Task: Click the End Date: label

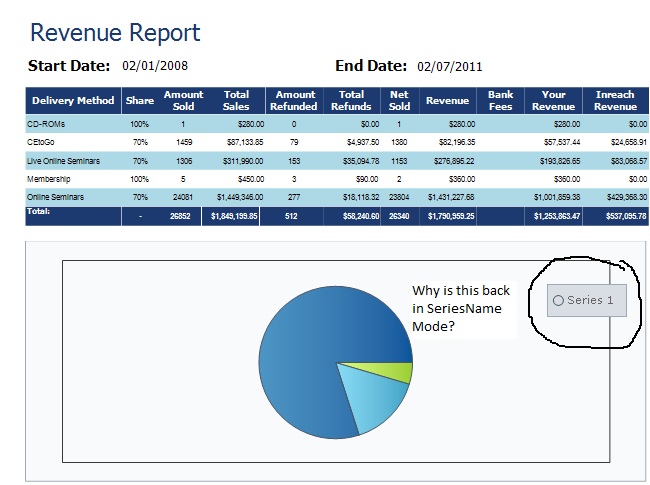Action: [x=371, y=66]
